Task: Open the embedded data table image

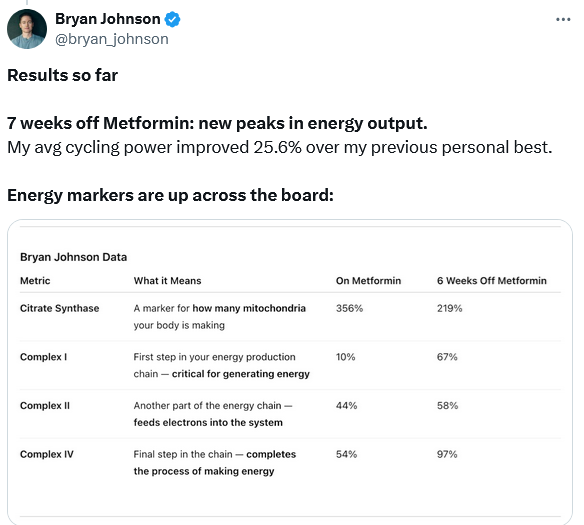Action: 290,372
